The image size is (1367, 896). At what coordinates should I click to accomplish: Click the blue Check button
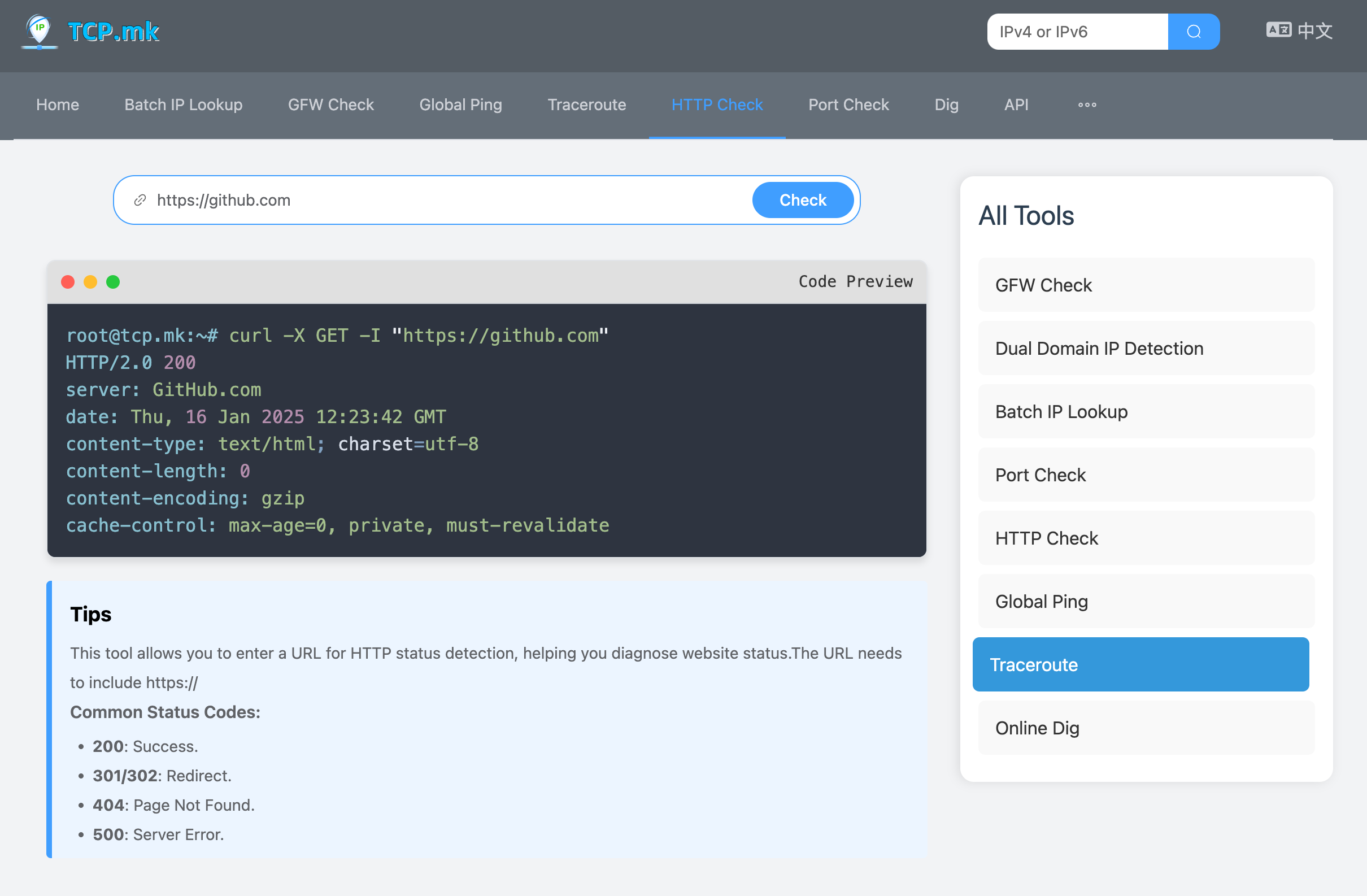coord(802,200)
